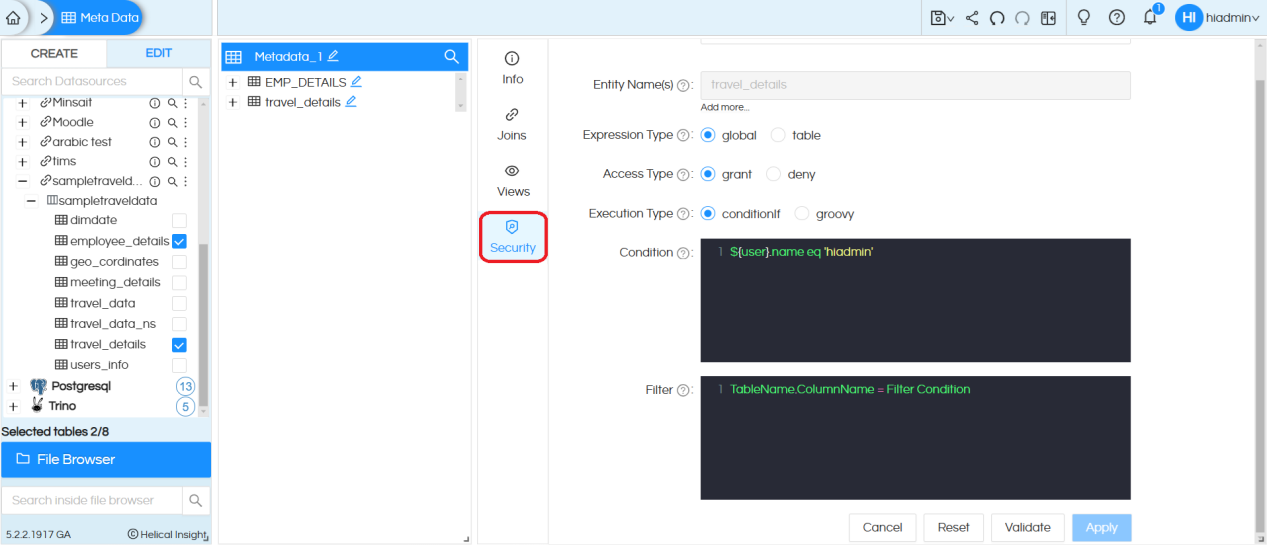The height and width of the screenshot is (546, 1267).
Task: Show info icon for tims datasource
Action: (x=155, y=162)
